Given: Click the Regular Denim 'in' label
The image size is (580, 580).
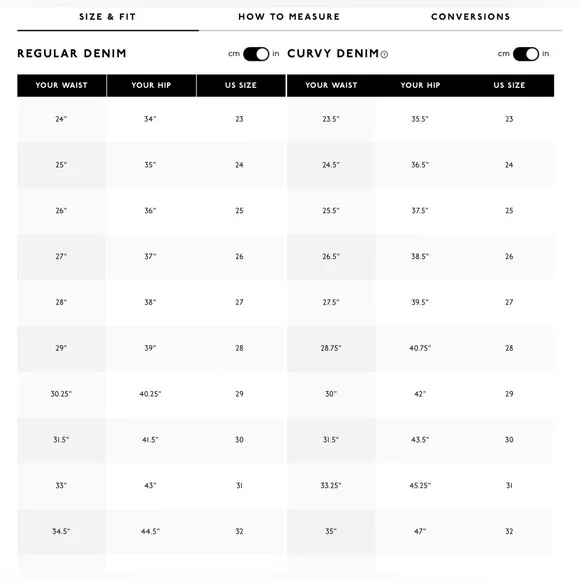Looking at the screenshot, I should (276, 54).
